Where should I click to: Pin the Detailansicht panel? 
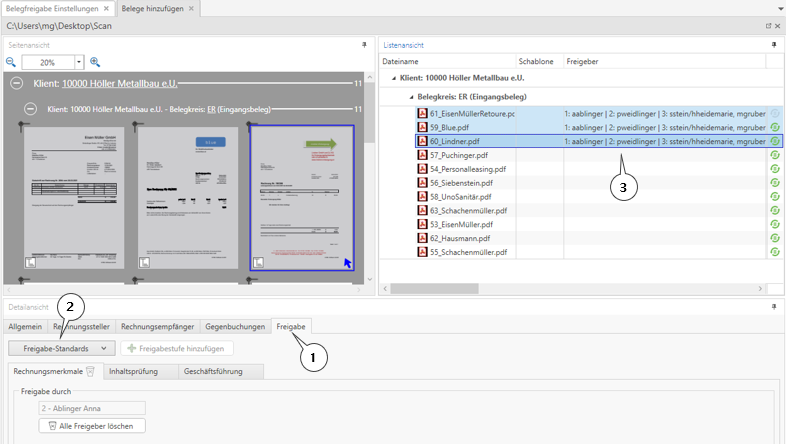(x=774, y=307)
